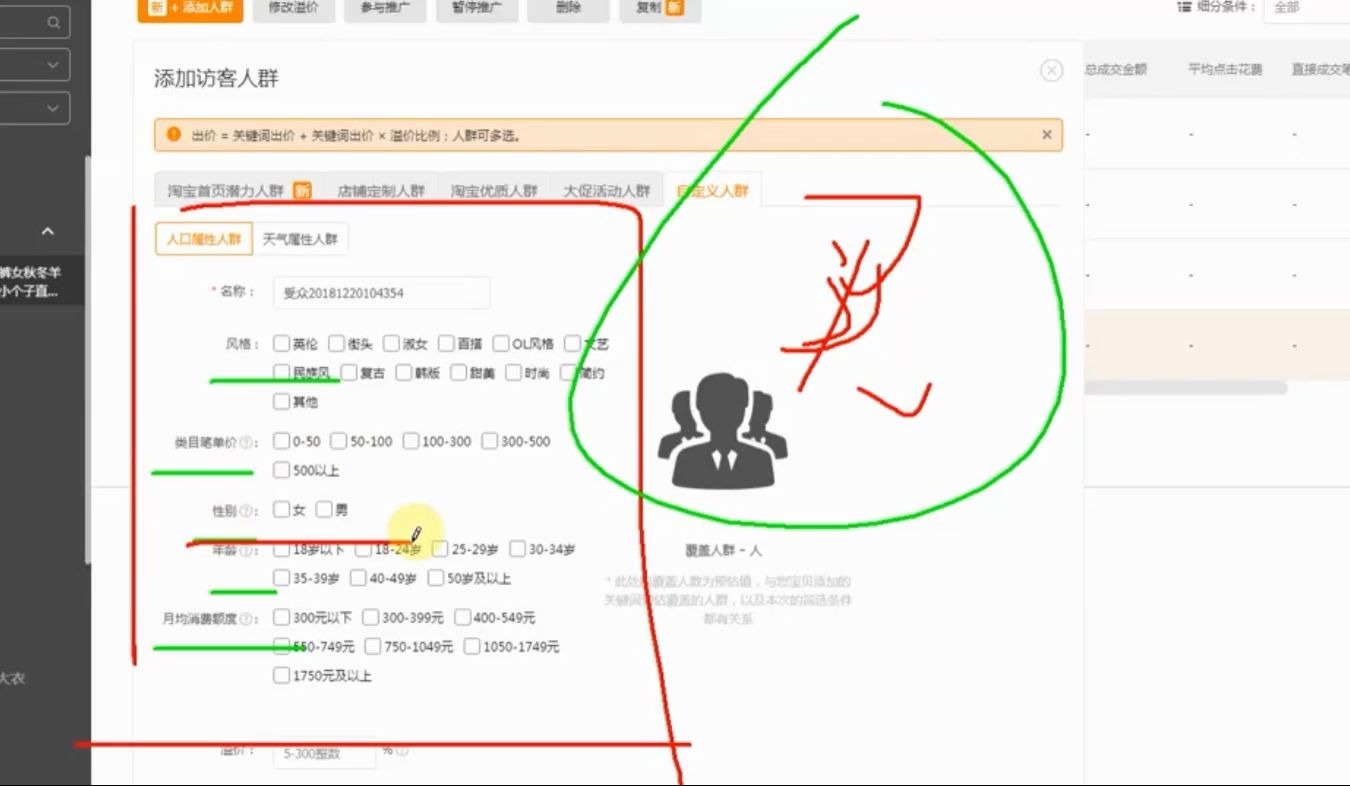Click the help icon beside 性别
The image size is (1350, 786).
coord(247,511)
